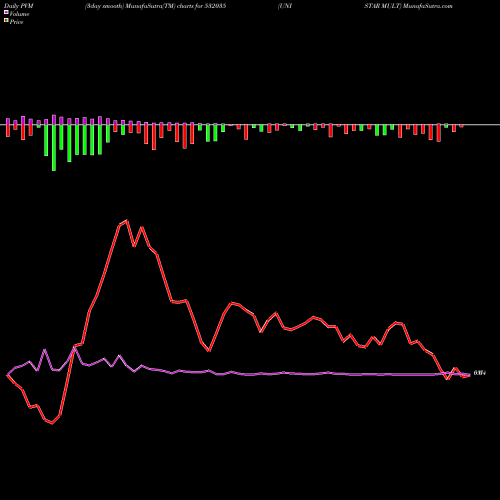Click the value label at line end
The height and width of the screenshot is (500, 500).
pyautogui.click(x=480, y=373)
